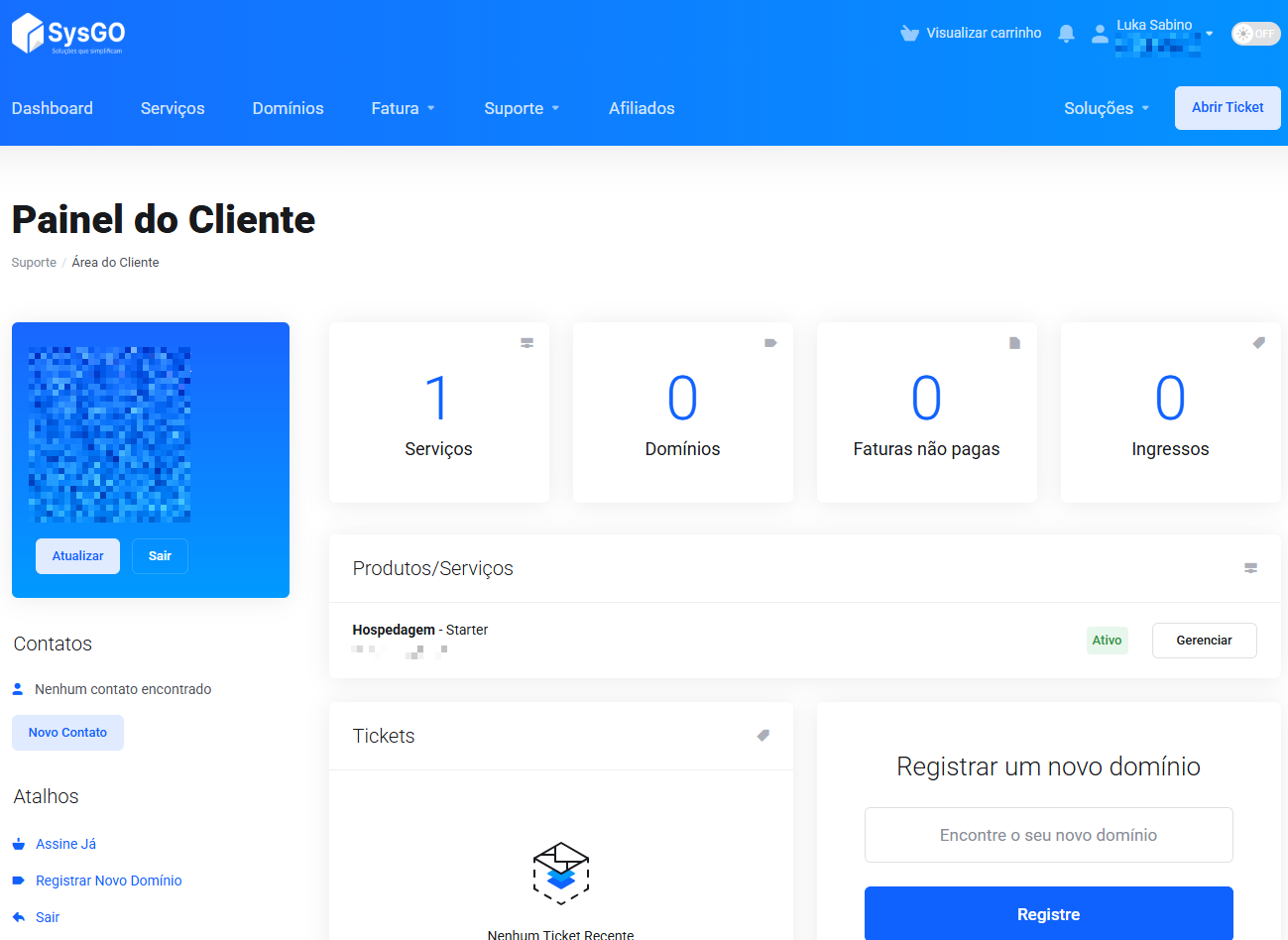Screen dimensions: 1288x940
Task: Click the server icon on Serviços card
Action: point(527,343)
